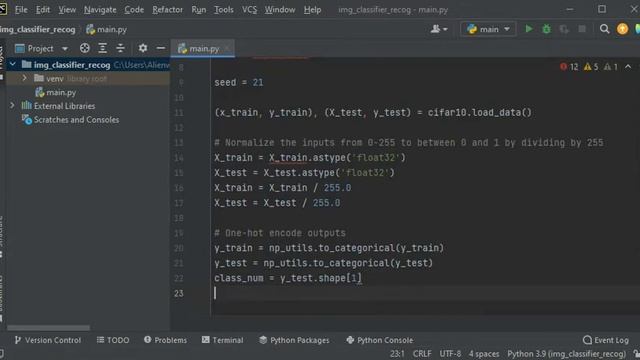Click class_num = y_test.shape[1] line

click(288, 278)
